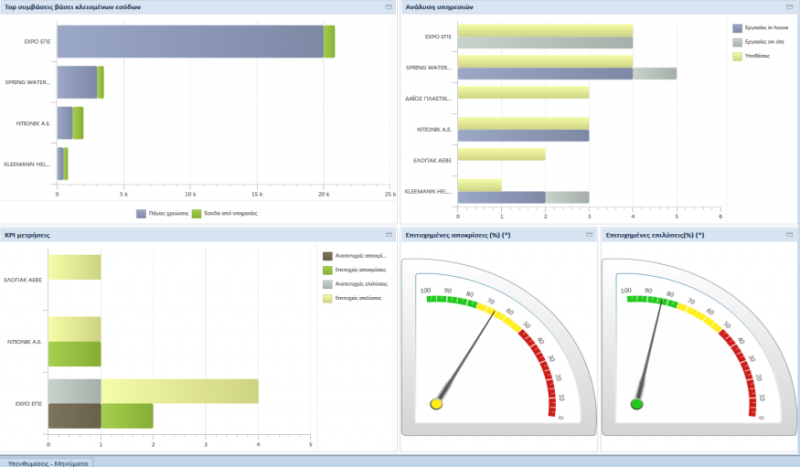Click the gray Ανεπιτυχείς επιλύσεις legend swatch

(328, 284)
